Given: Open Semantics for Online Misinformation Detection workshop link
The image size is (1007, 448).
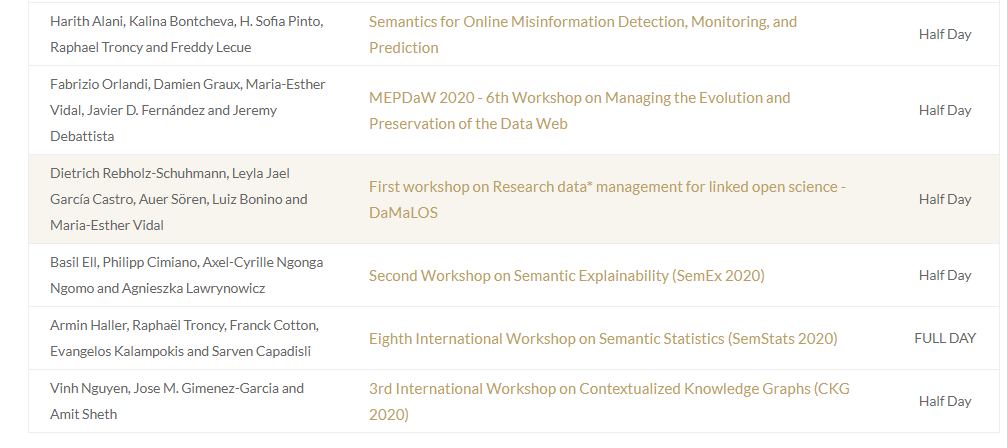Looking at the screenshot, I should [x=582, y=21].
